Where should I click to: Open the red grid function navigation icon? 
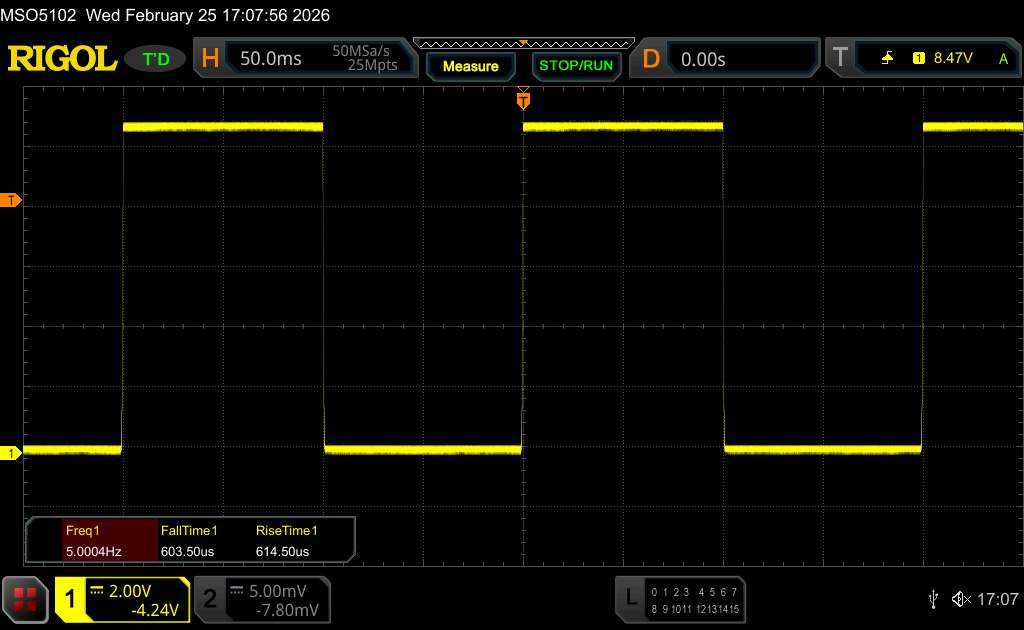coord(26,598)
